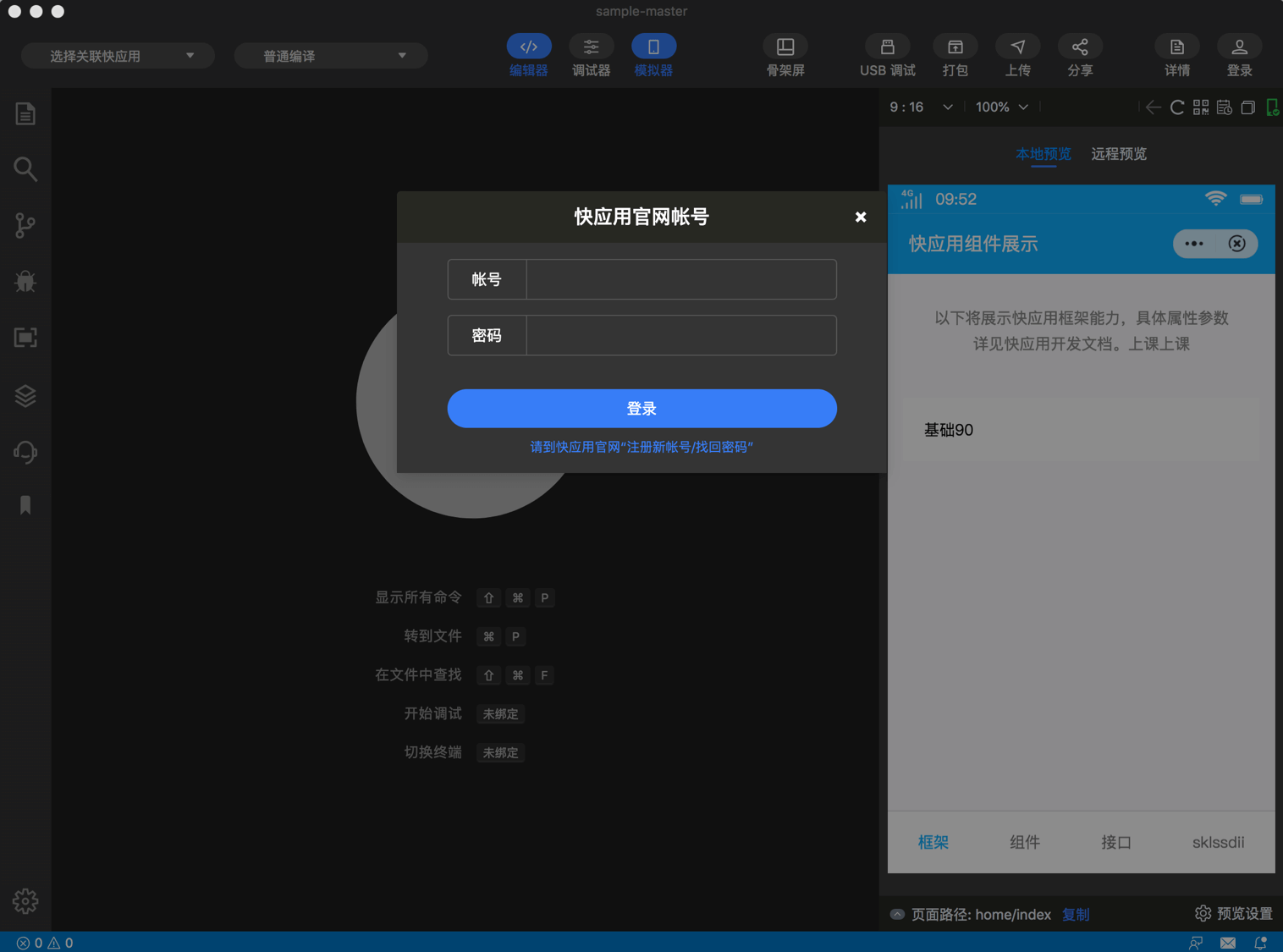Open the settings gear at sidebar bottom
Viewport: 1283px width, 952px height.
tap(25, 901)
